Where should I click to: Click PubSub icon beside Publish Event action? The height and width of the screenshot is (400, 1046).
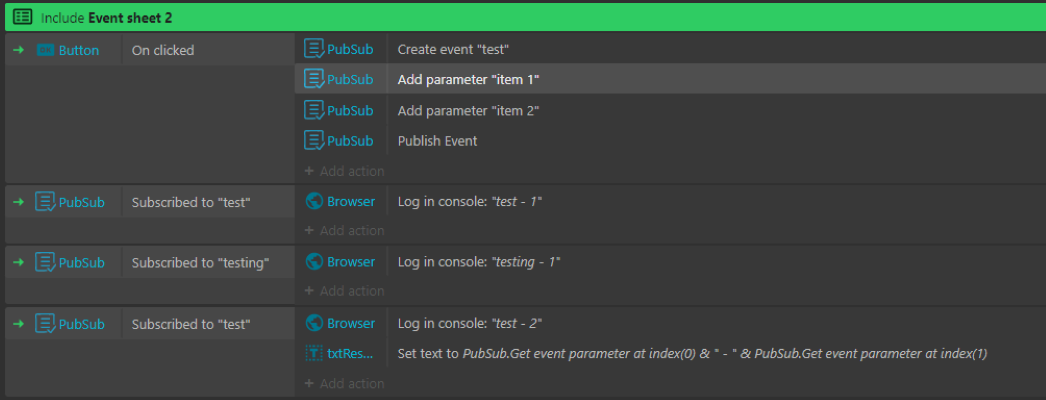click(x=314, y=140)
